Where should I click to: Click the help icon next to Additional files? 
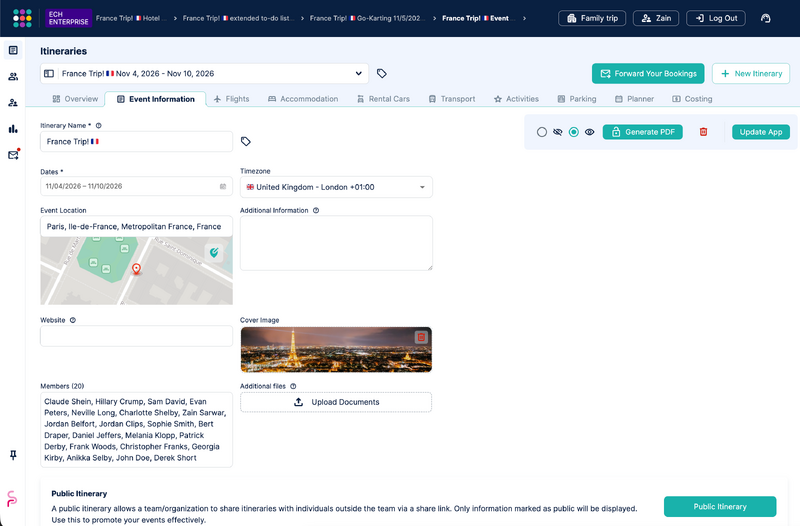(x=293, y=386)
